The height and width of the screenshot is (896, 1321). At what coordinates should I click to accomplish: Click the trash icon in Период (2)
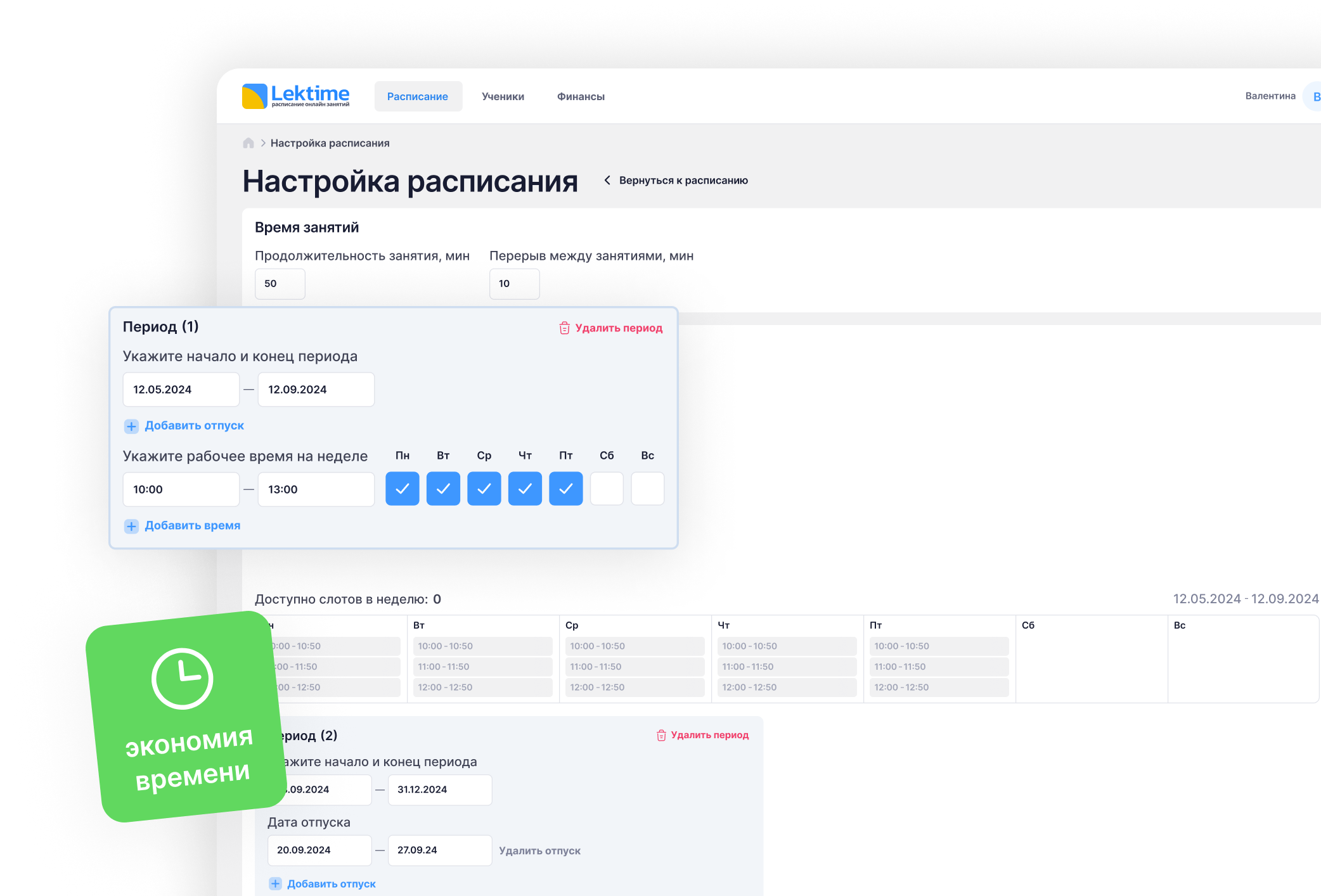661,736
